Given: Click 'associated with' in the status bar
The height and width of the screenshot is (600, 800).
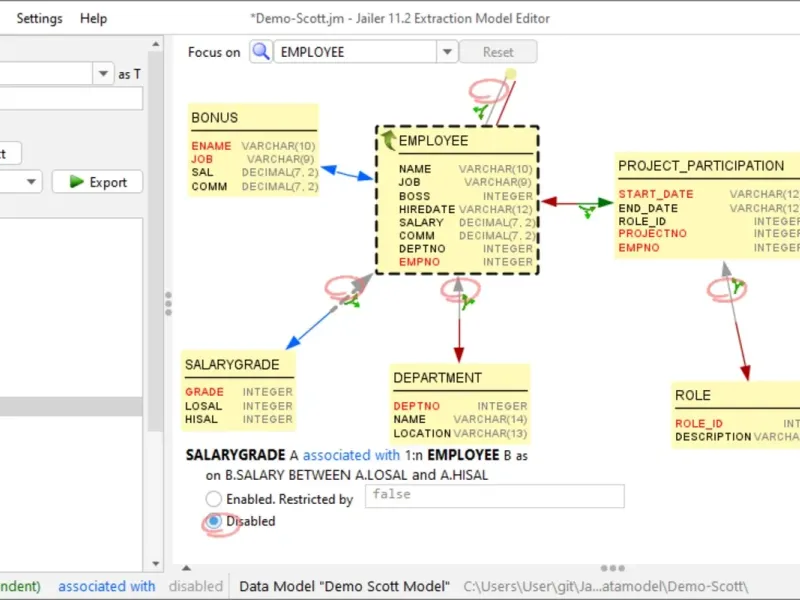Looking at the screenshot, I should click(107, 586).
